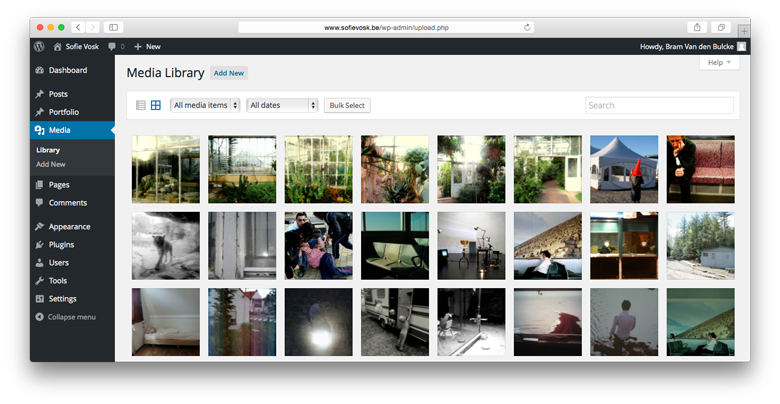
Task: Open Tools in the sidebar
Action: click(x=72, y=281)
